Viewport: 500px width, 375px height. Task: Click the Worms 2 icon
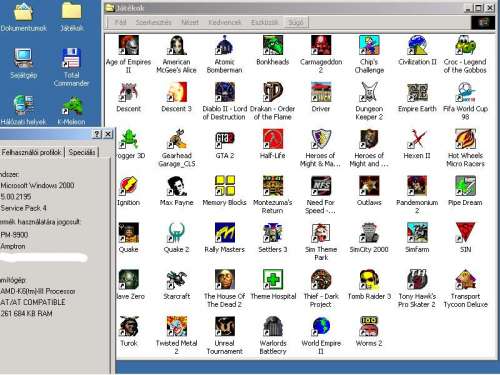369,326
